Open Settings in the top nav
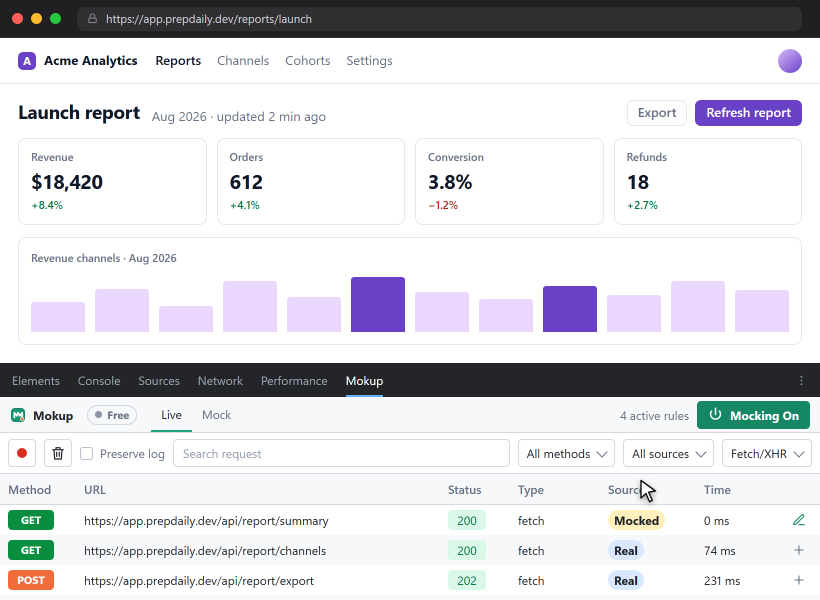 [x=369, y=61]
